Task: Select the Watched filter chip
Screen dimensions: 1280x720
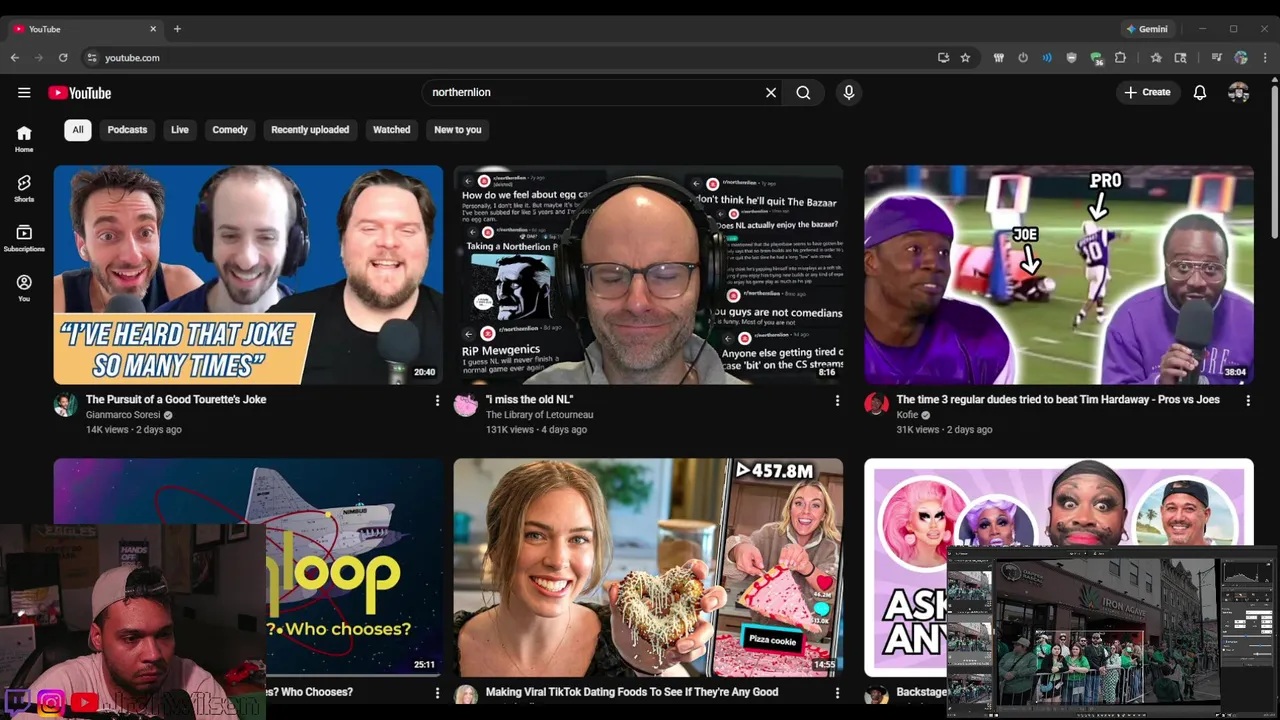Action: (x=392, y=130)
